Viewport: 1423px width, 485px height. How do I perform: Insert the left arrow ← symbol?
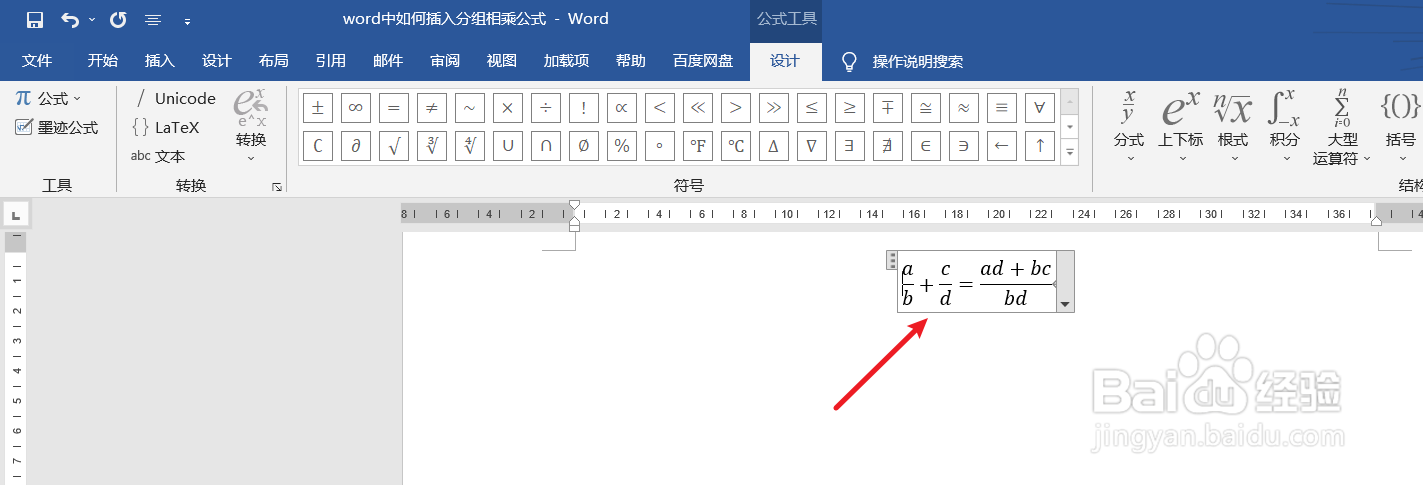click(x=1002, y=146)
